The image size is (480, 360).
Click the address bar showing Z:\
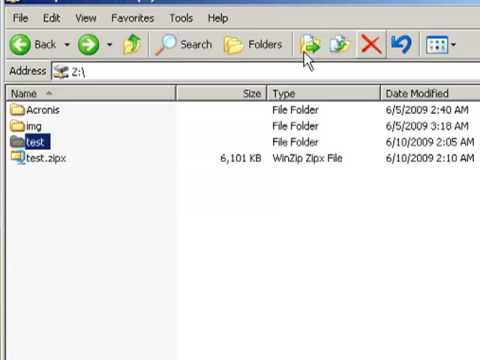pos(266,71)
